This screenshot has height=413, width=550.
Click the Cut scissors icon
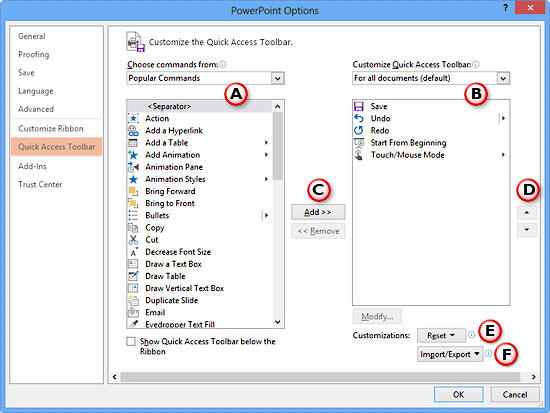(x=133, y=240)
